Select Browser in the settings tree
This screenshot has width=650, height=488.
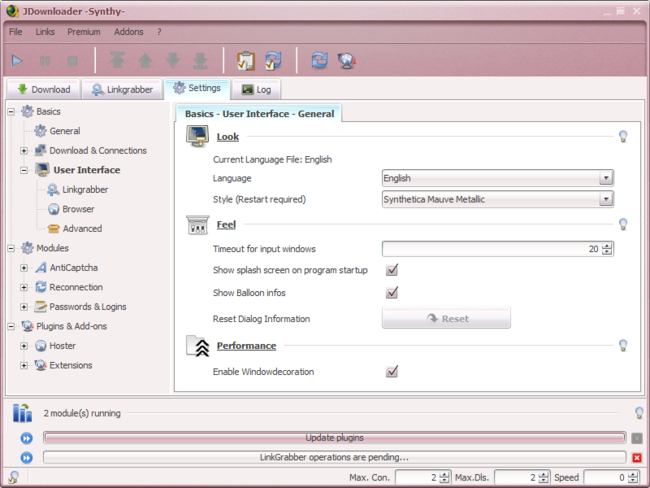click(78, 209)
